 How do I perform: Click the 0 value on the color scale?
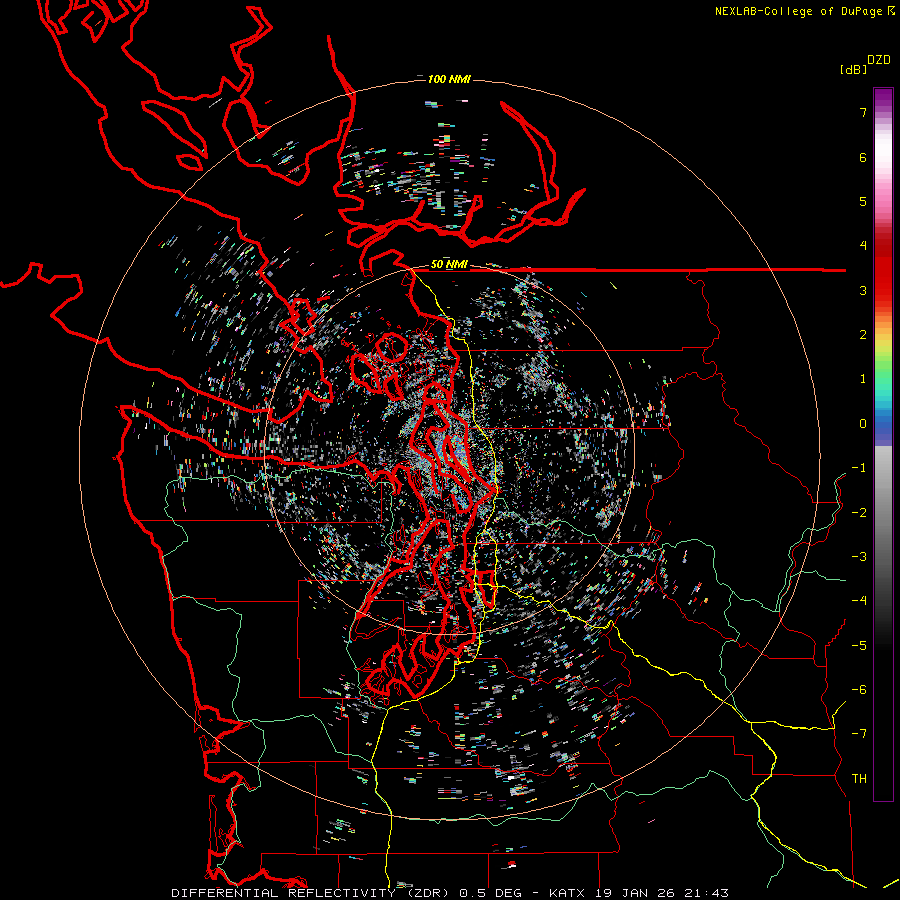(863, 424)
